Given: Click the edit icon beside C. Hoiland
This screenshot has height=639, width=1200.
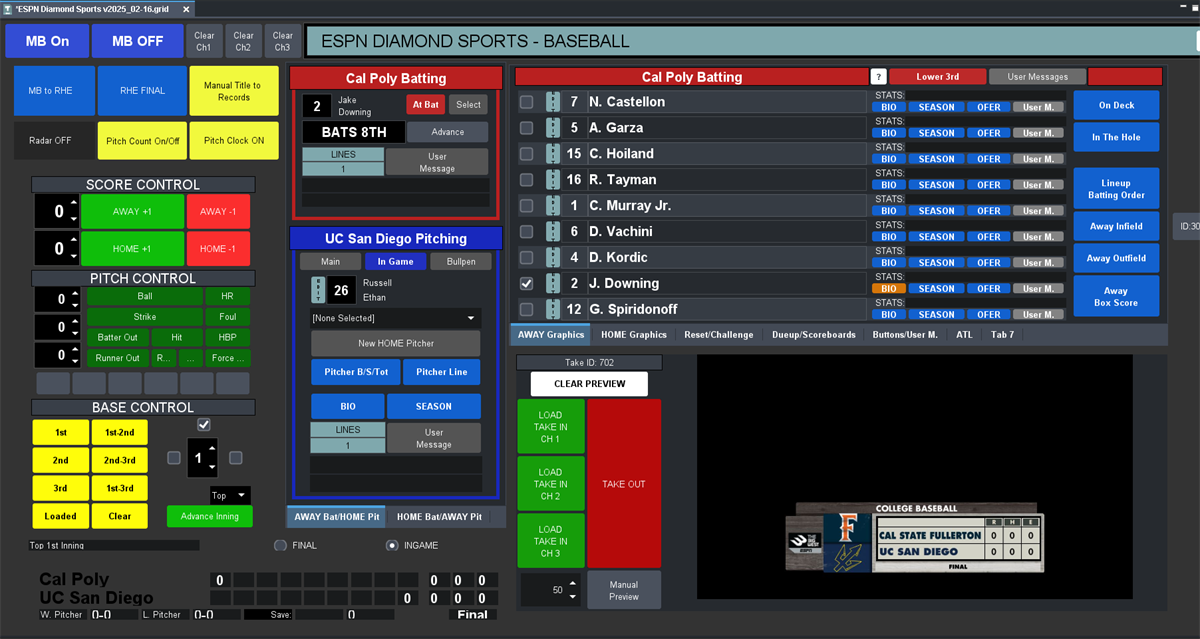Looking at the screenshot, I should (x=552, y=154).
